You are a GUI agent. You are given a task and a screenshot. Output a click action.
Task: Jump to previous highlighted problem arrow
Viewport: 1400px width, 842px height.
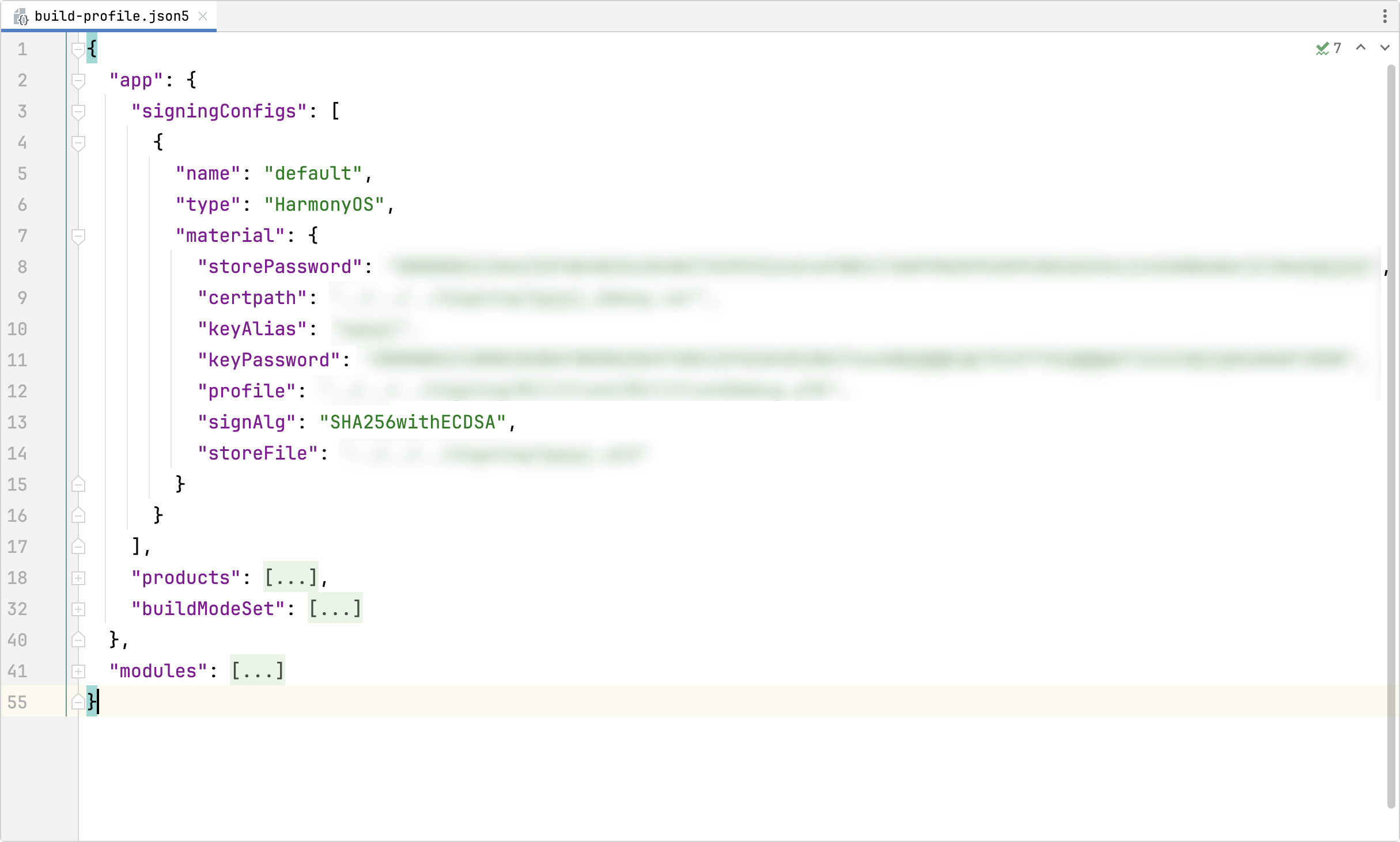(x=1361, y=48)
